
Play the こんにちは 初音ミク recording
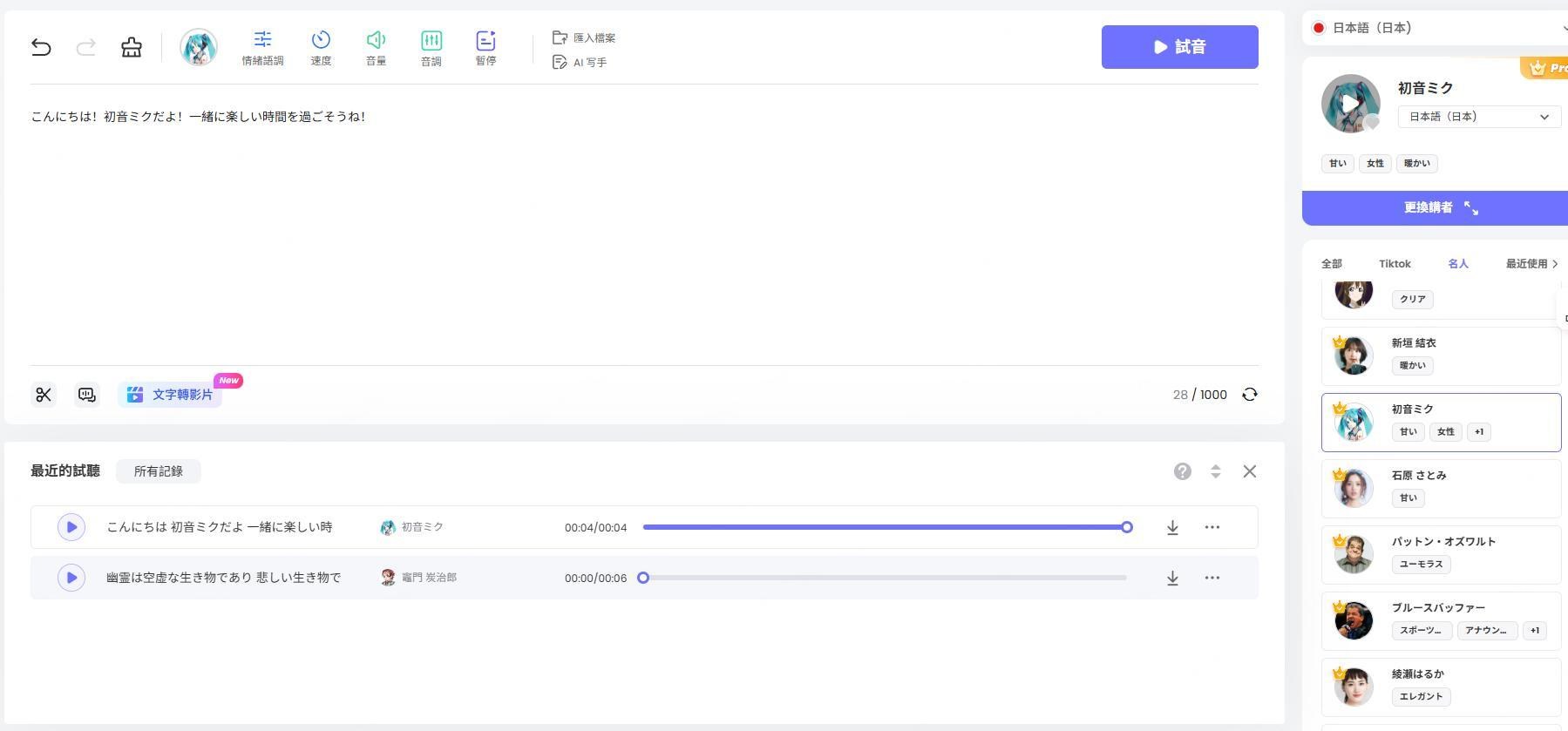click(71, 527)
